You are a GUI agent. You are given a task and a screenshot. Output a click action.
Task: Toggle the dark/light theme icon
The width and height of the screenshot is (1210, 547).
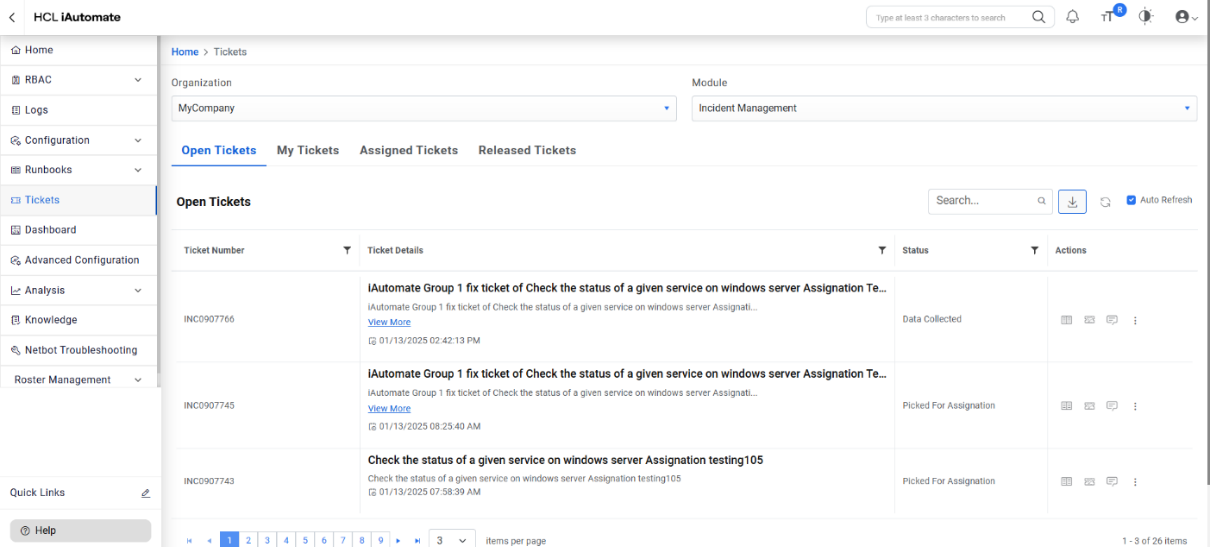1146,17
